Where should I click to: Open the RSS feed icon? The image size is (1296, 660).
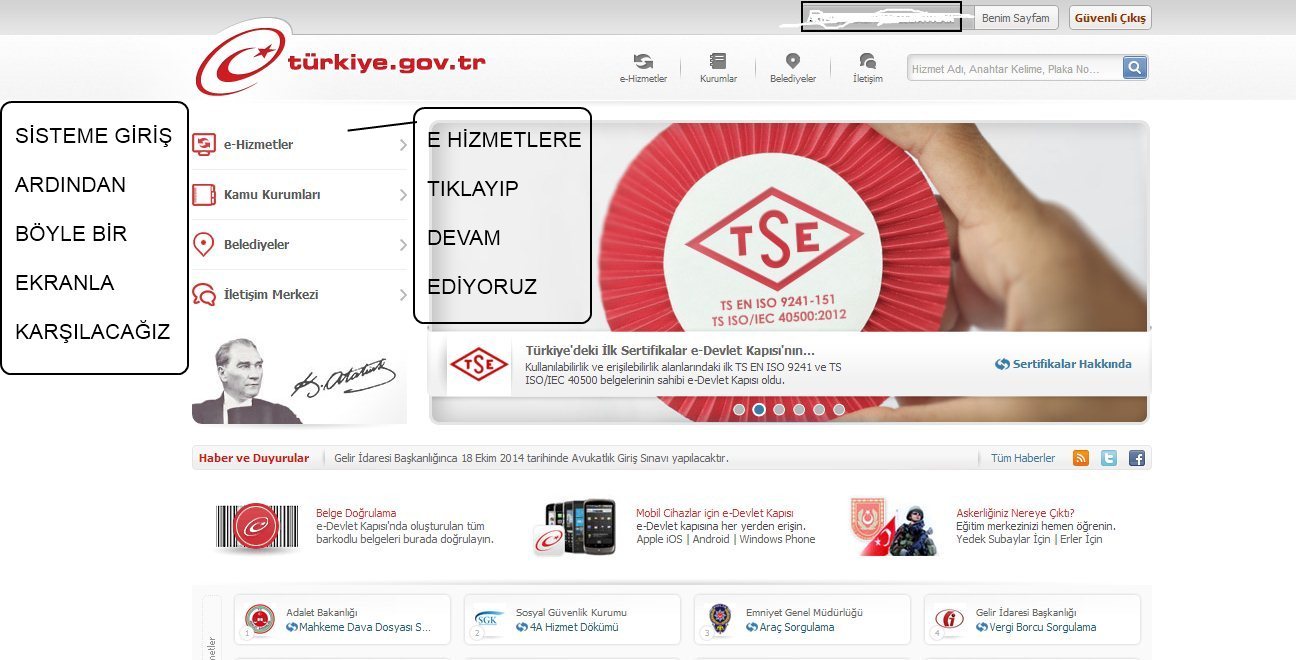1081,458
